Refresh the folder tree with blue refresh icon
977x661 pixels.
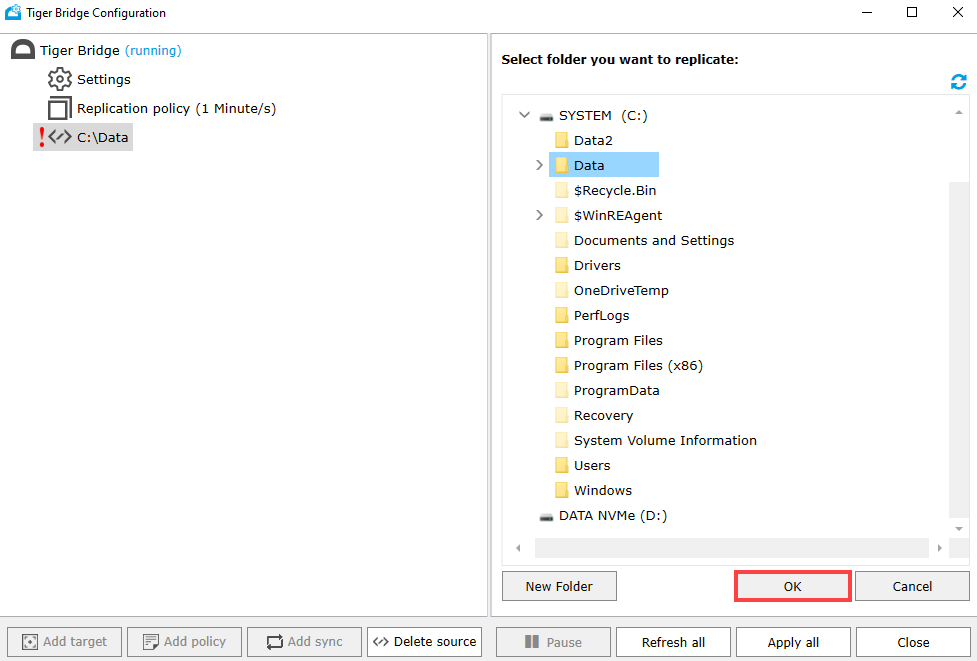(958, 82)
